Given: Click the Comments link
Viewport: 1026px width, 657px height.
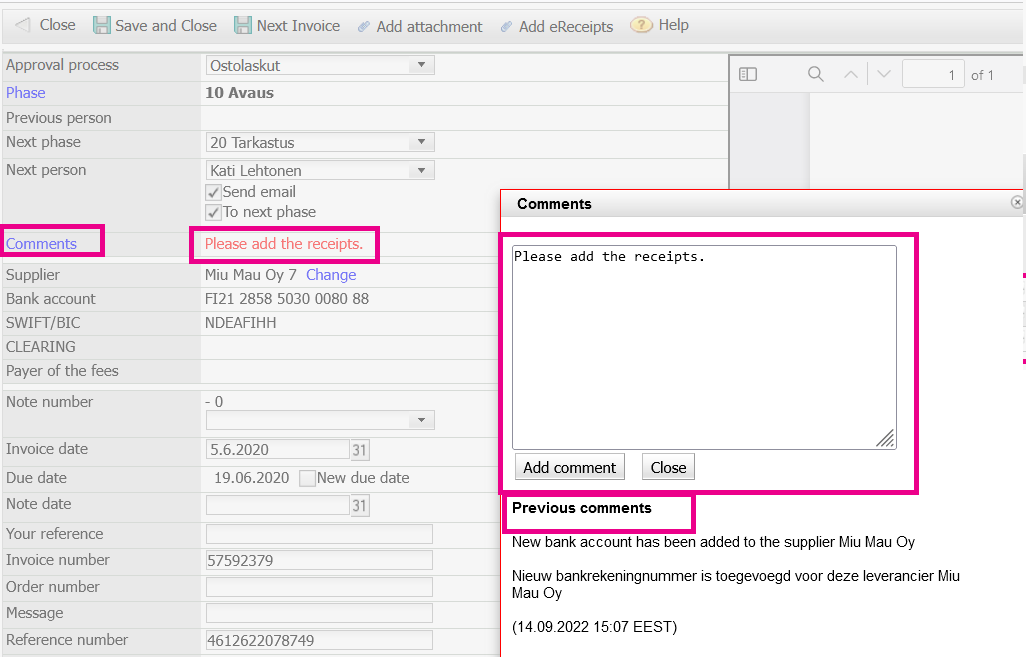Looking at the screenshot, I should (41, 243).
